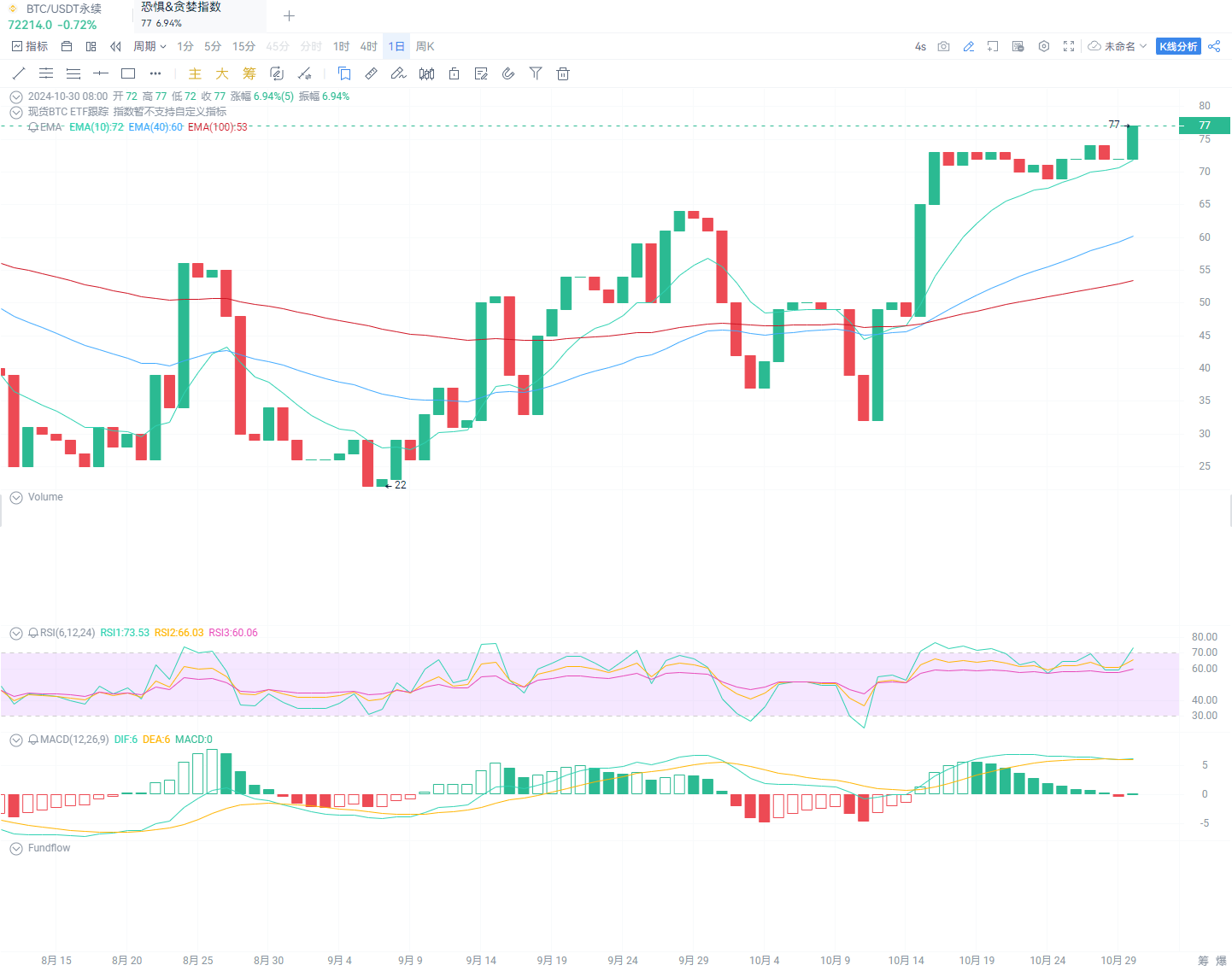Image resolution: width=1232 pixels, height=971 pixels.
Task: Switch to 1时 timeframe
Action: (341, 46)
